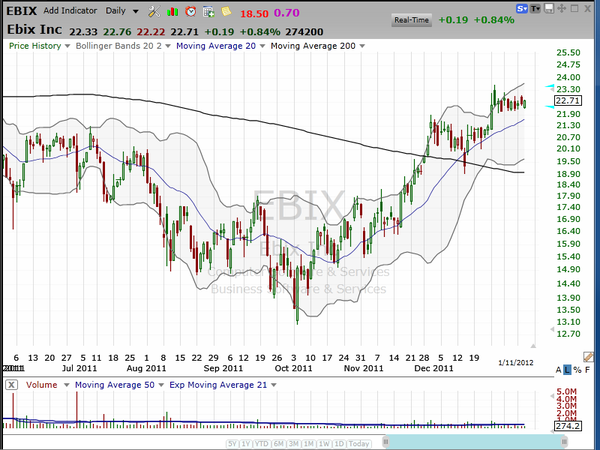Select the 5Y time range
The height and width of the screenshot is (450, 600).
pos(232,444)
